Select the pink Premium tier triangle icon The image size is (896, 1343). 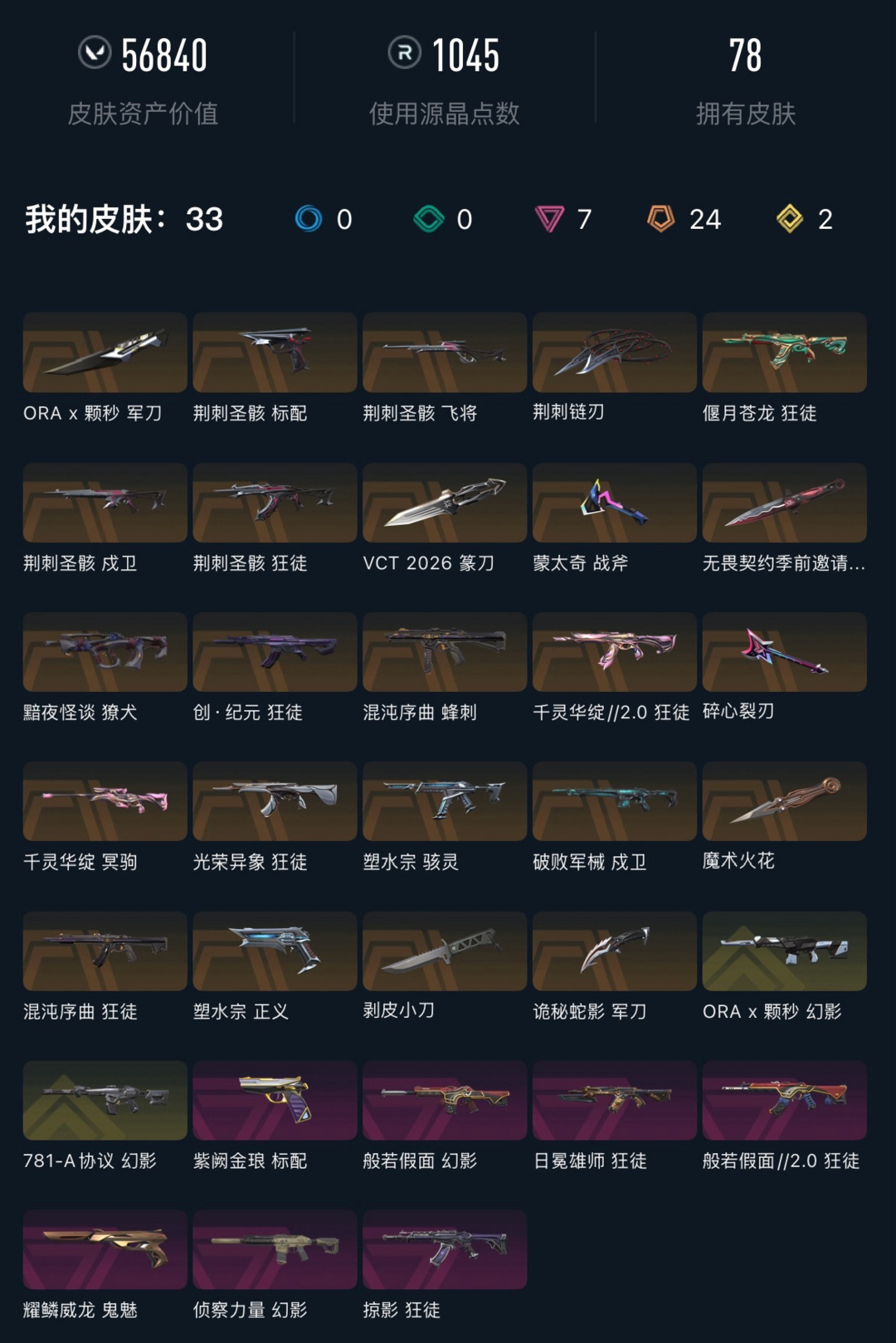[549, 219]
